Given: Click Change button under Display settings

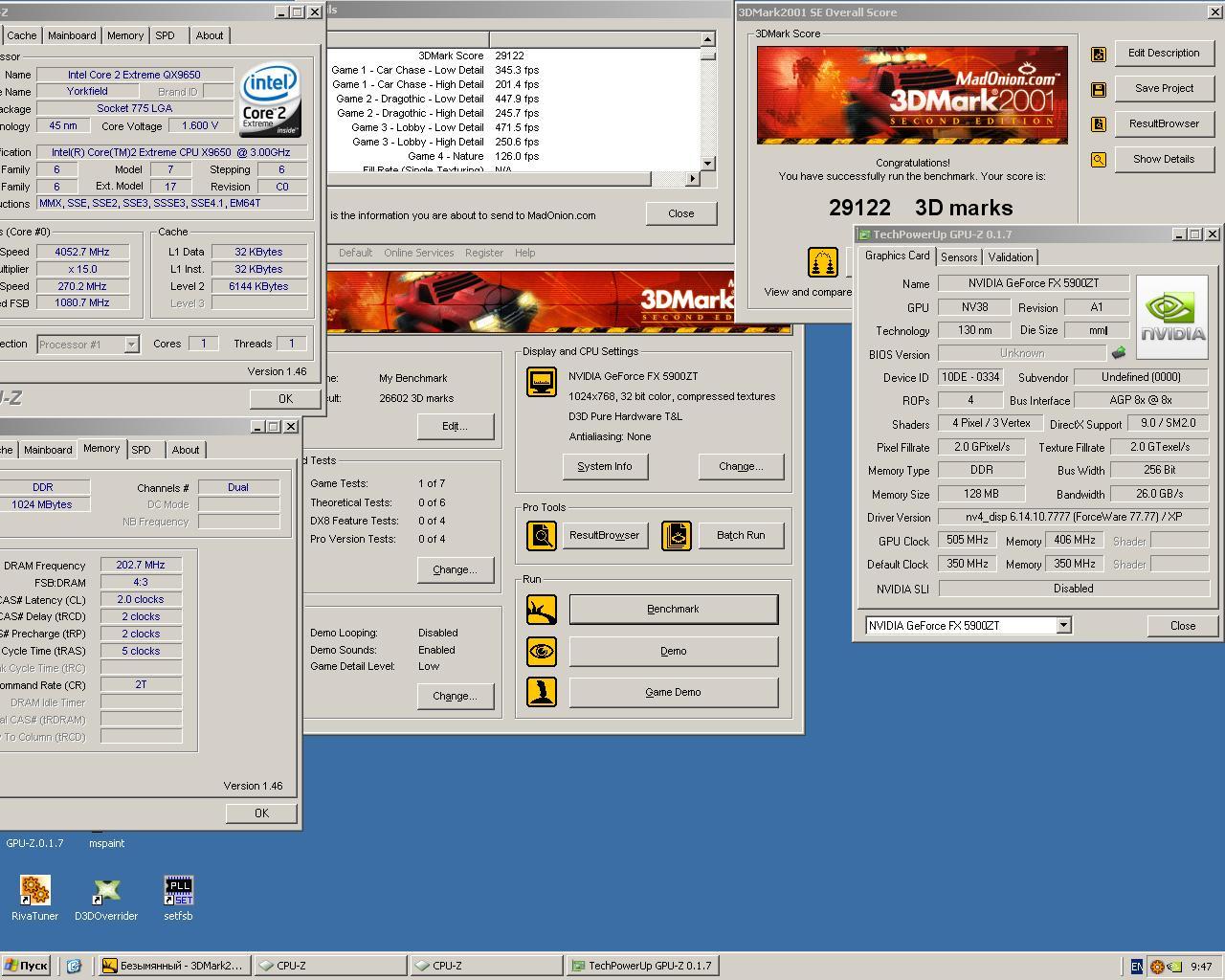Looking at the screenshot, I should [741, 466].
